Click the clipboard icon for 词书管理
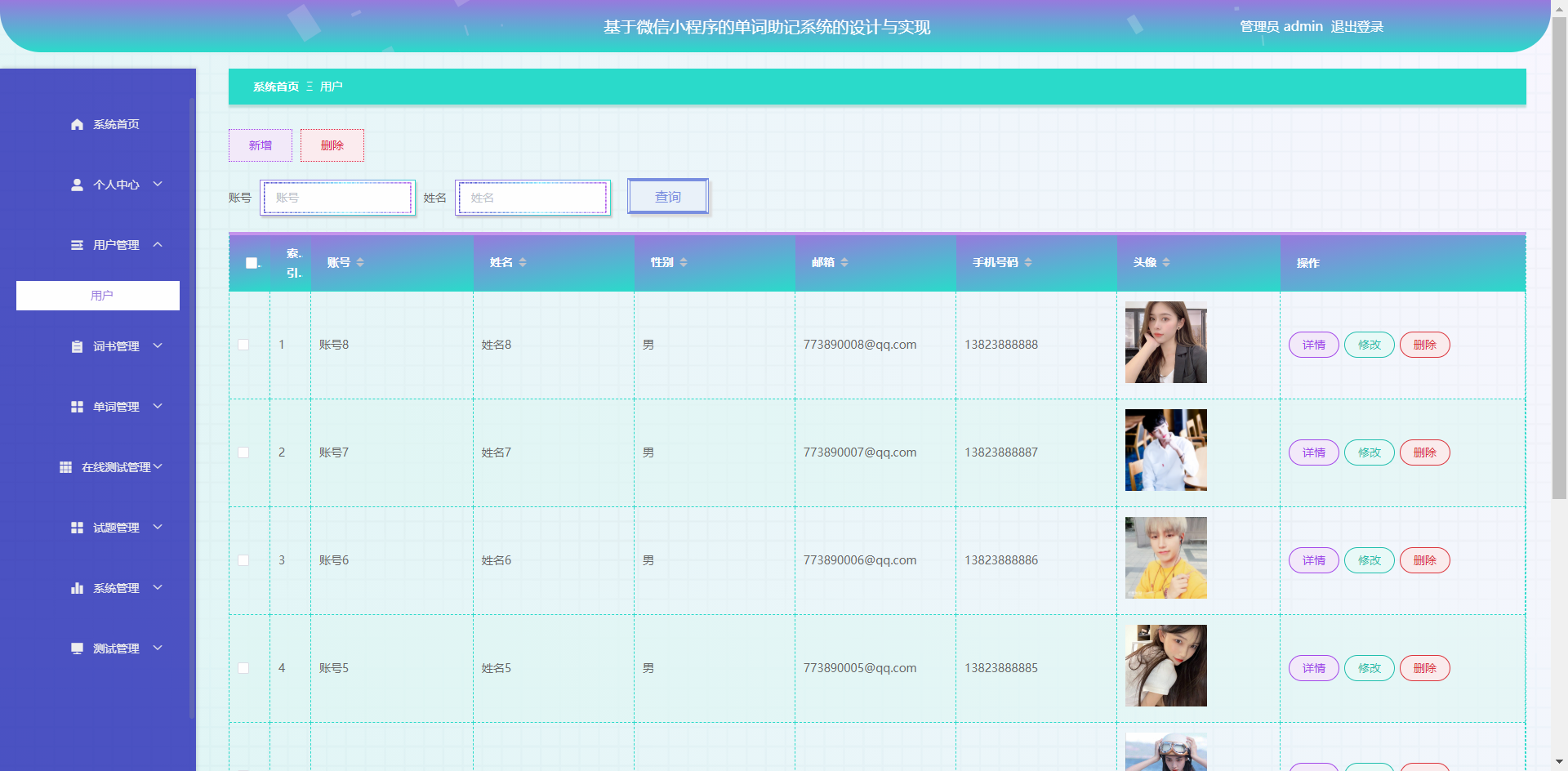The width and height of the screenshot is (1568, 771). tap(77, 346)
